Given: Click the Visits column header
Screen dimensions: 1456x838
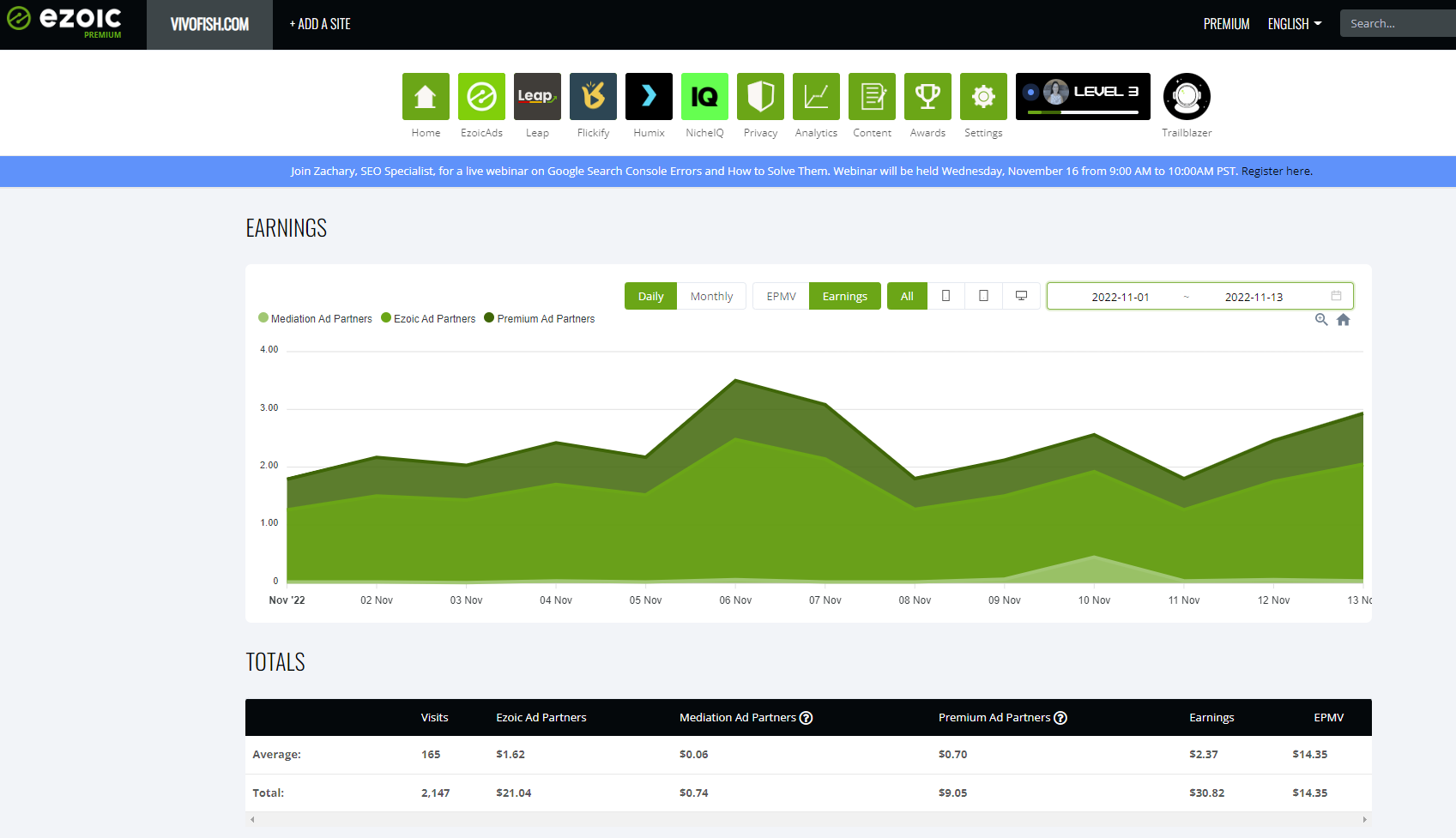Looking at the screenshot, I should click(434, 718).
